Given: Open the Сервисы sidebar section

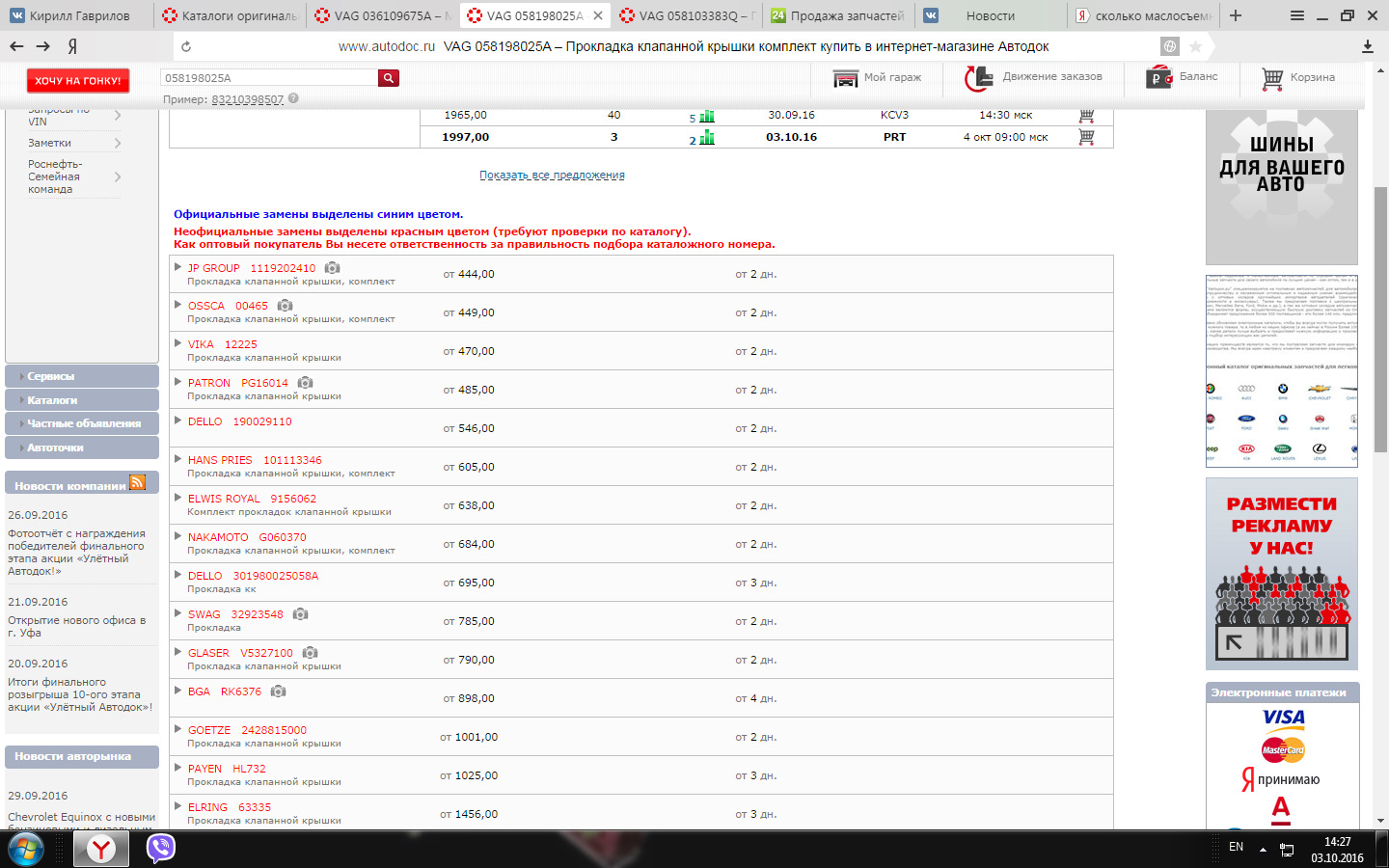Looking at the screenshot, I should [x=82, y=376].
